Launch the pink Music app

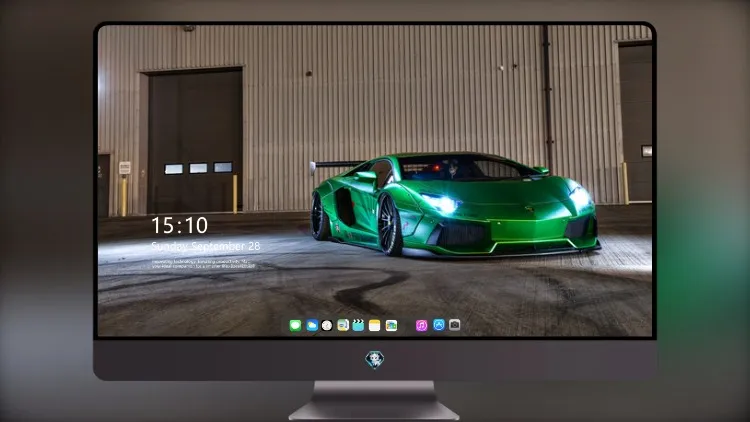[421, 325]
